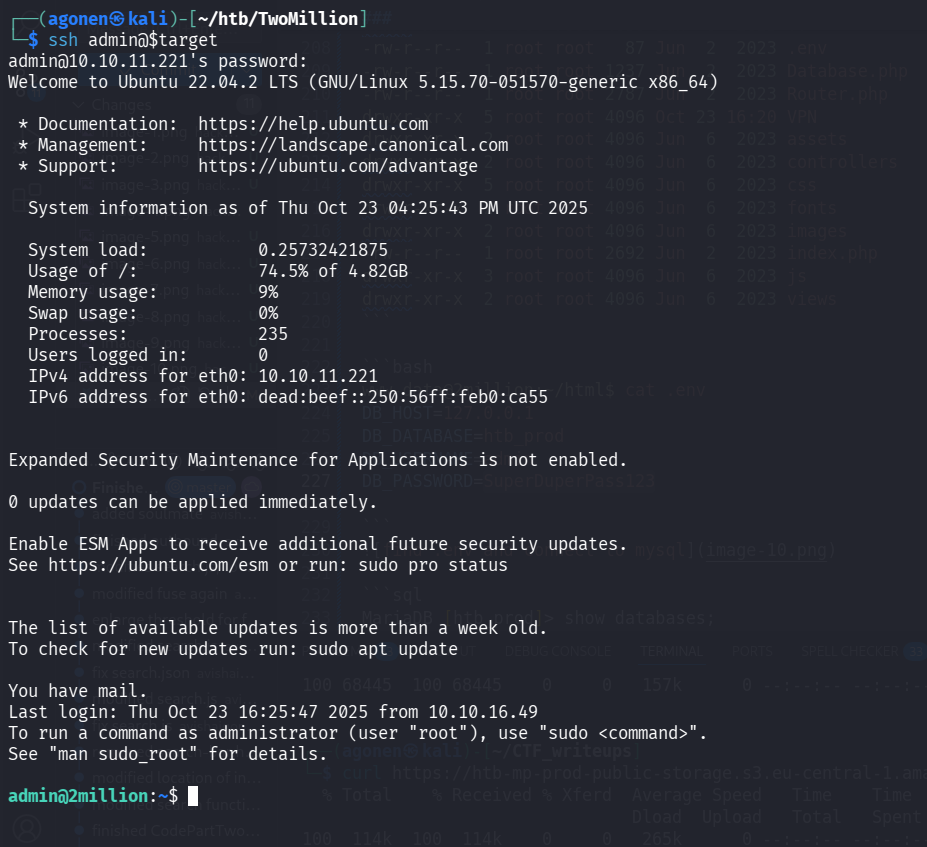Click the IPv4 address 10.10.11.221 text
927x847 pixels.
pyautogui.click(x=318, y=376)
